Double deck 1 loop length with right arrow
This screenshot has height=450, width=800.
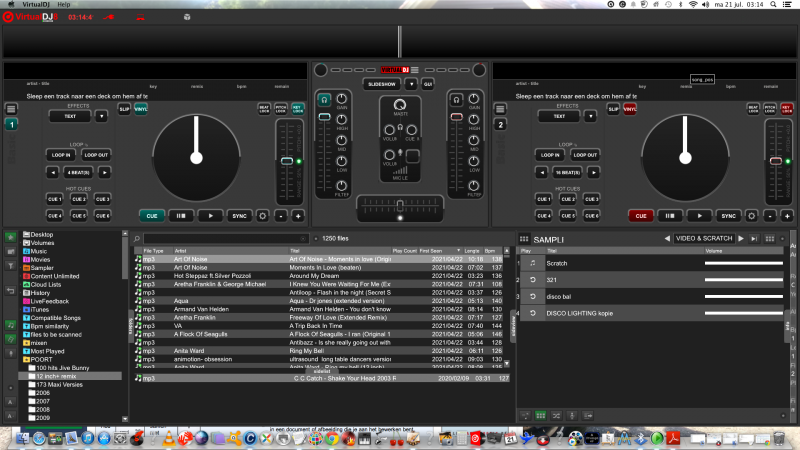pos(104,172)
